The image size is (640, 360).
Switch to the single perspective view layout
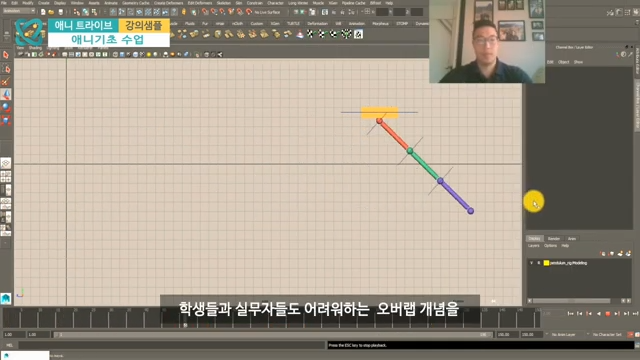point(6,164)
